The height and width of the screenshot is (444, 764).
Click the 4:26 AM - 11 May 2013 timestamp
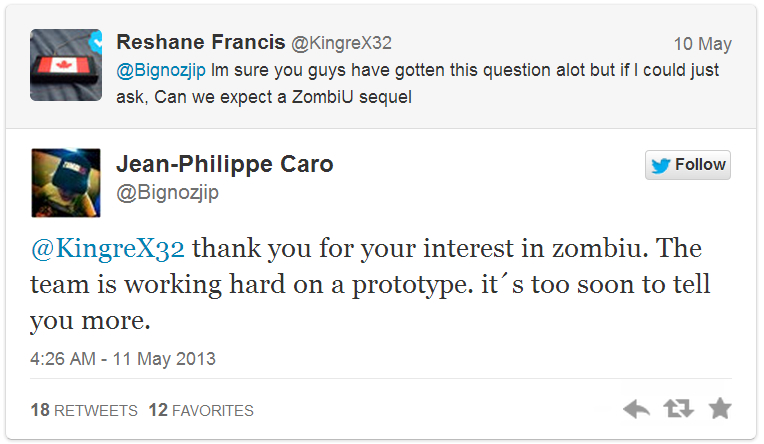(123, 358)
